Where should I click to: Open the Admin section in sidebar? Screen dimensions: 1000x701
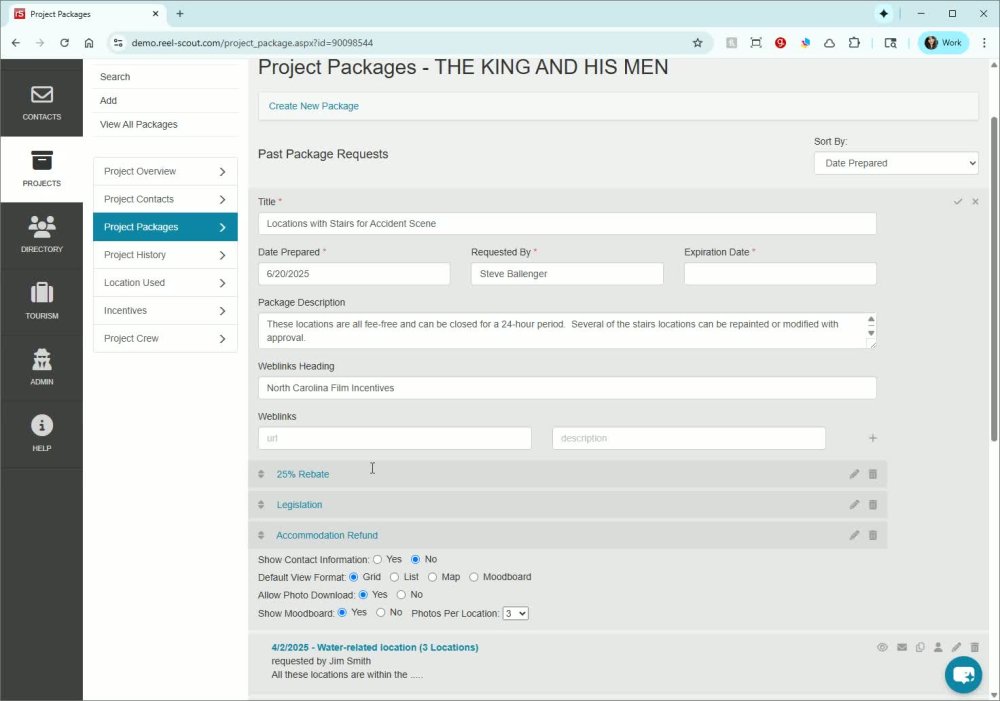41,368
